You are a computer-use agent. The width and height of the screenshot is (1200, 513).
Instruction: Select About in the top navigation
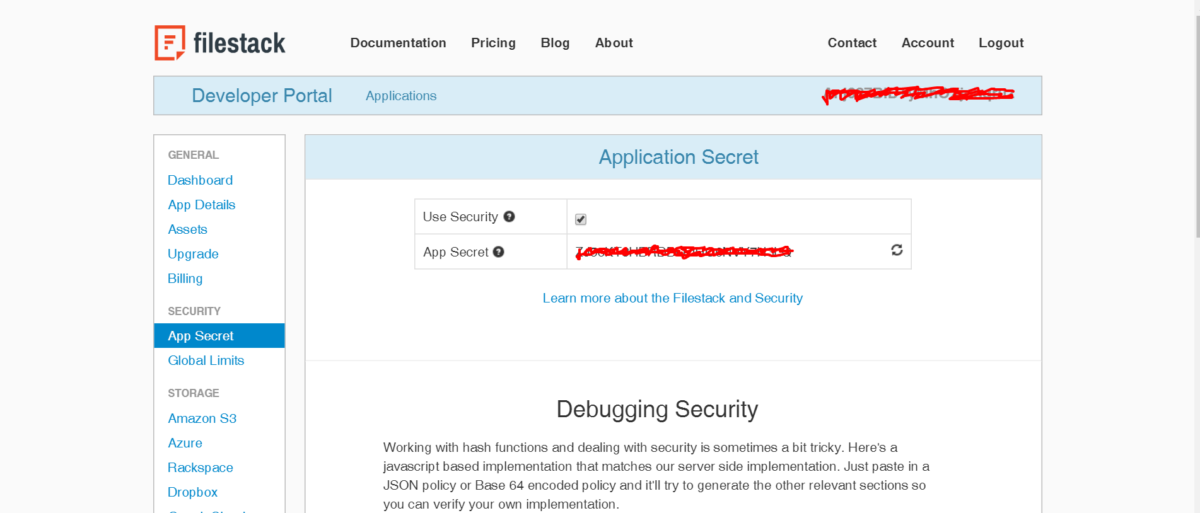[614, 43]
